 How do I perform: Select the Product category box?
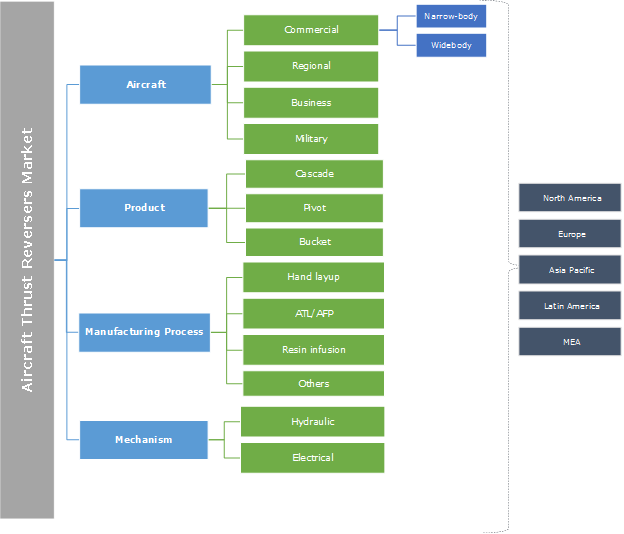[145, 208]
